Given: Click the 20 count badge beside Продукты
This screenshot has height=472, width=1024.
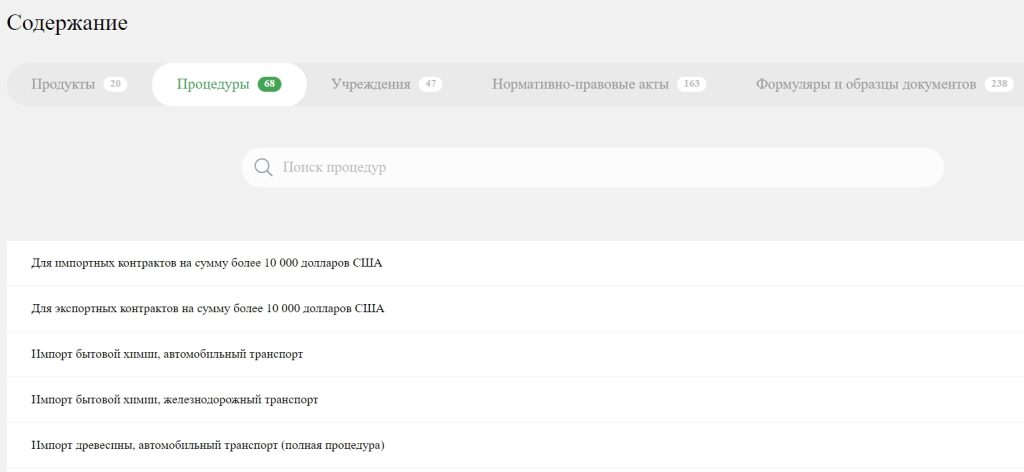Looking at the screenshot, I should point(115,84).
